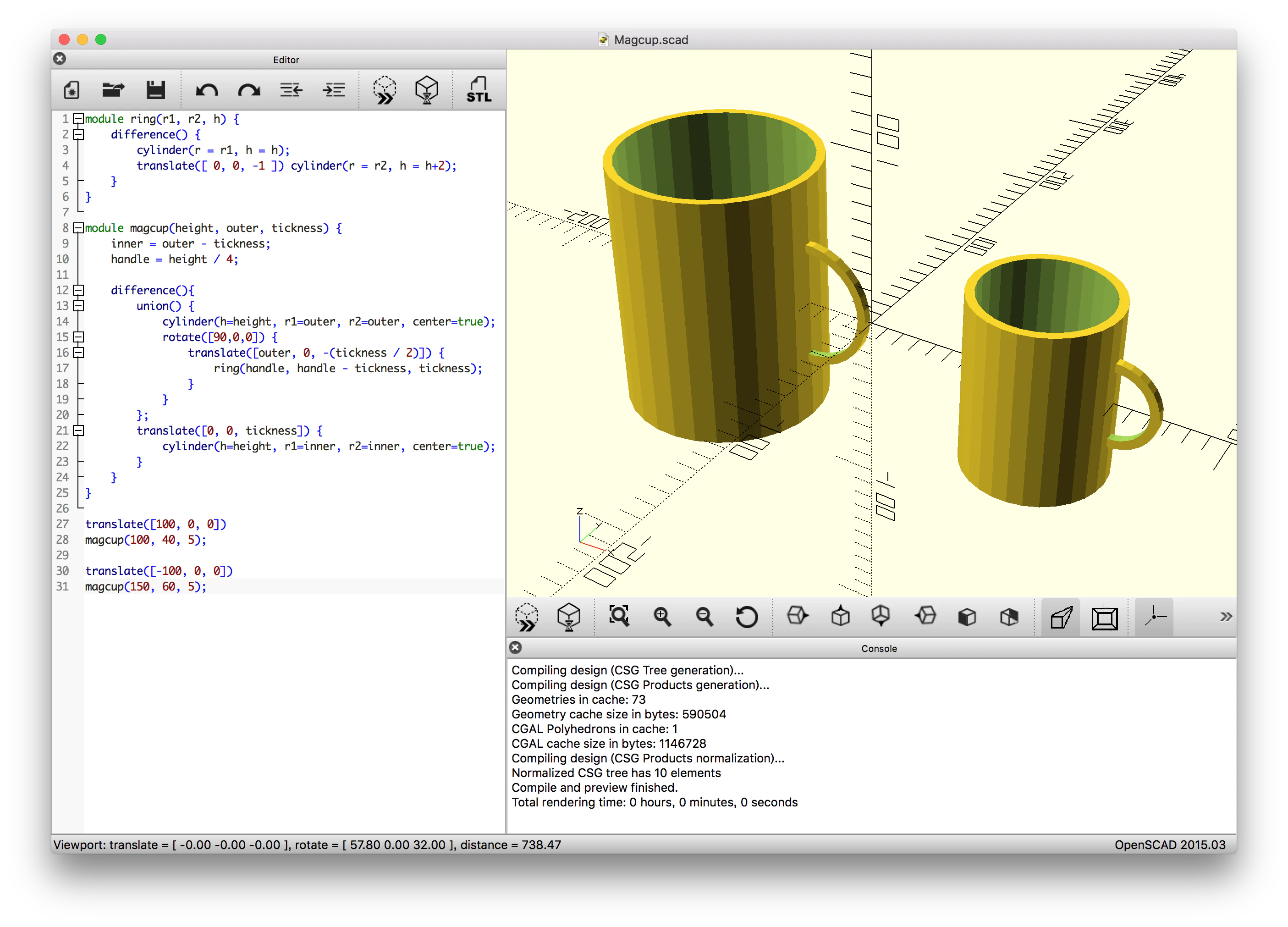Viewport: 1288px width, 927px height.
Task: Click the Viewport status text in status bar
Action: coord(307,844)
